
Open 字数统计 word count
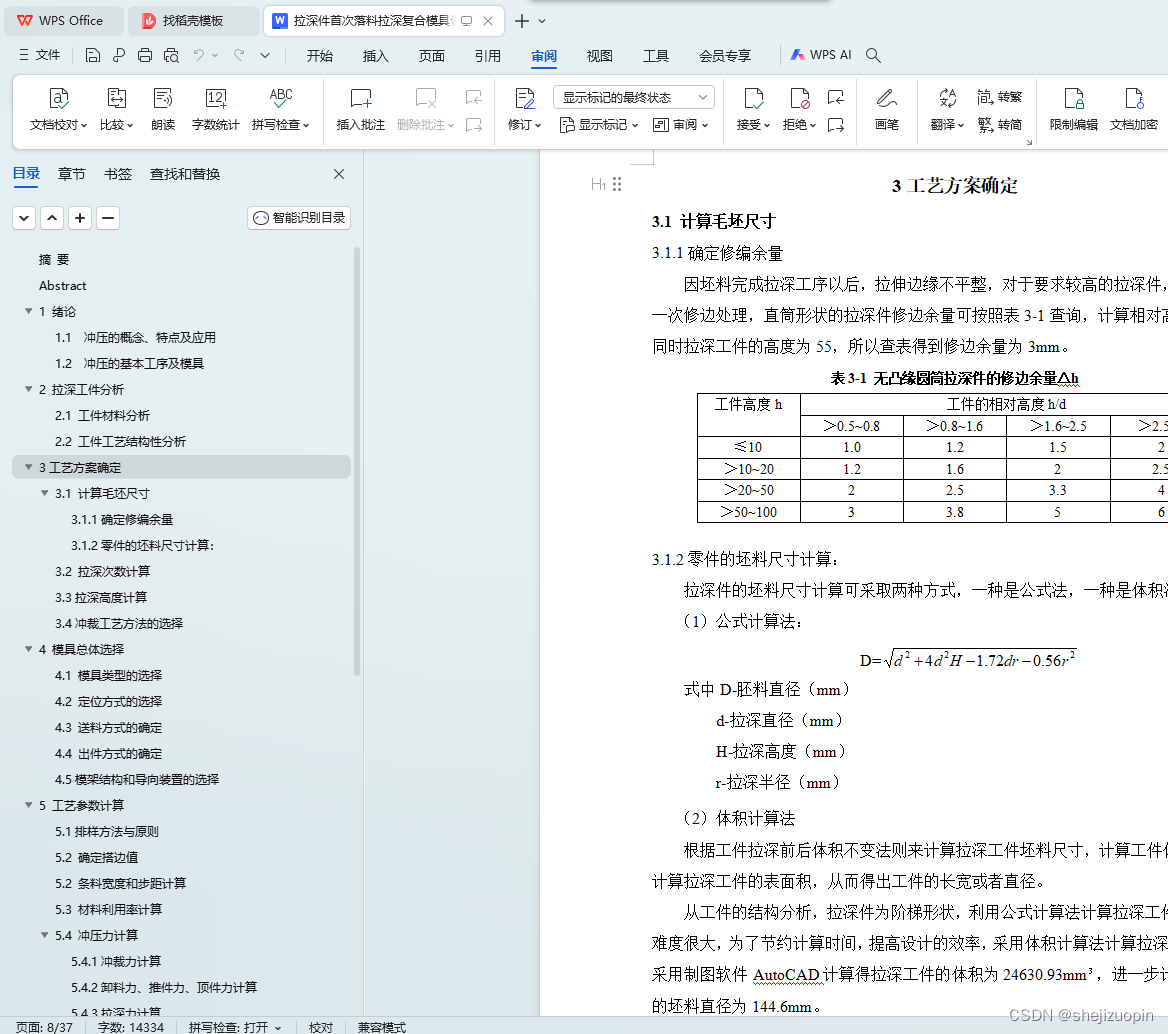[215, 109]
